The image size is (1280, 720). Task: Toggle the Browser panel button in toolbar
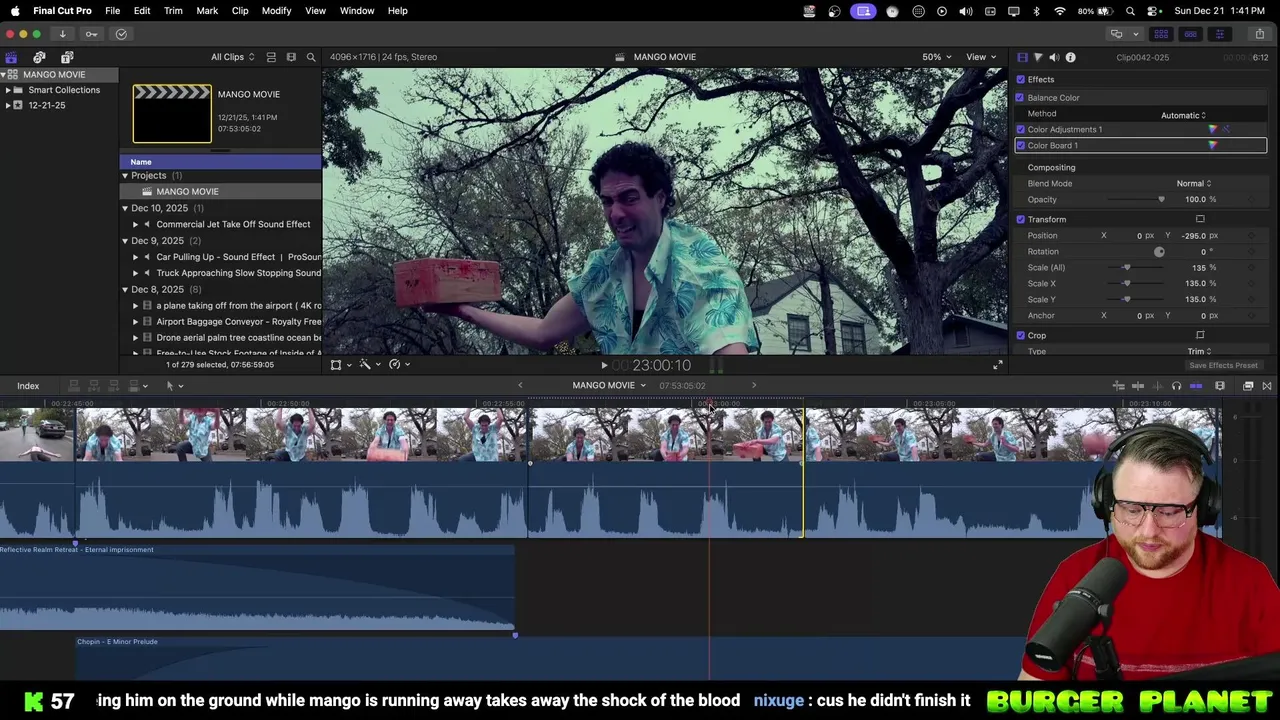coord(1161,34)
